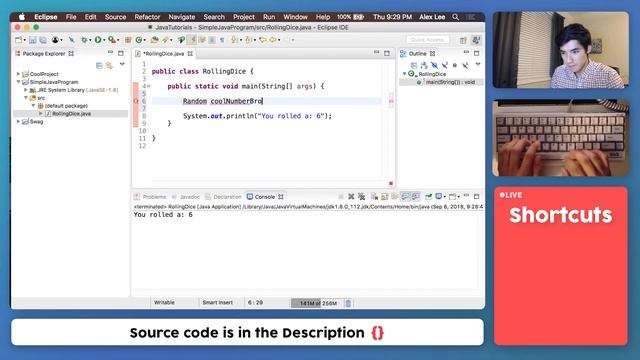Click the Debug bug icon in toolbar
This screenshot has width=640, height=360.
click(x=84, y=40)
